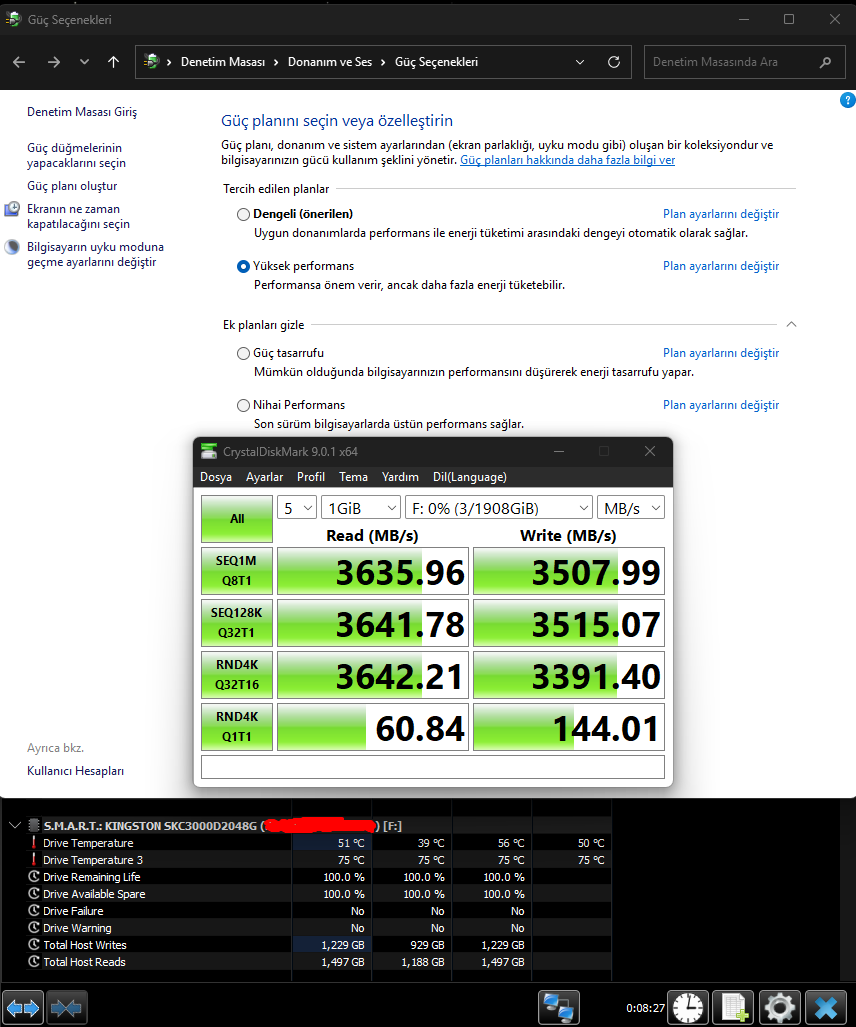Open test size dropdown showing 1GiB
Image resolution: width=856 pixels, height=1027 pixels.
[361, 508]
